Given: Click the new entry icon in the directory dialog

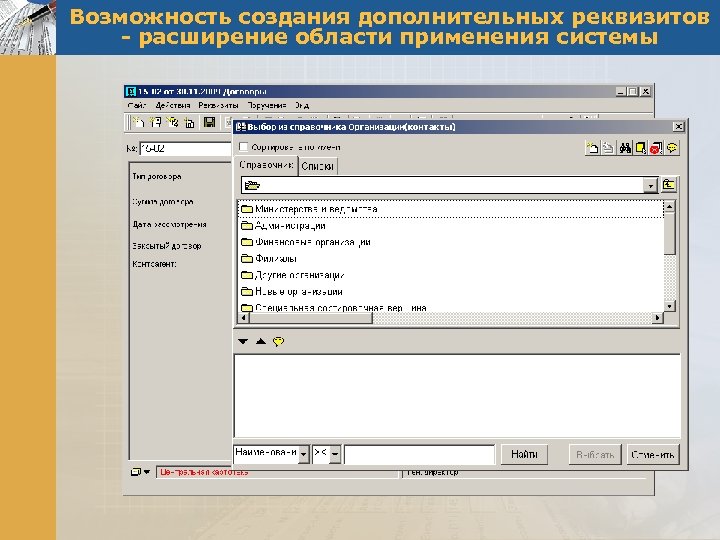Looking at the screenshot, I should point(592,148).
